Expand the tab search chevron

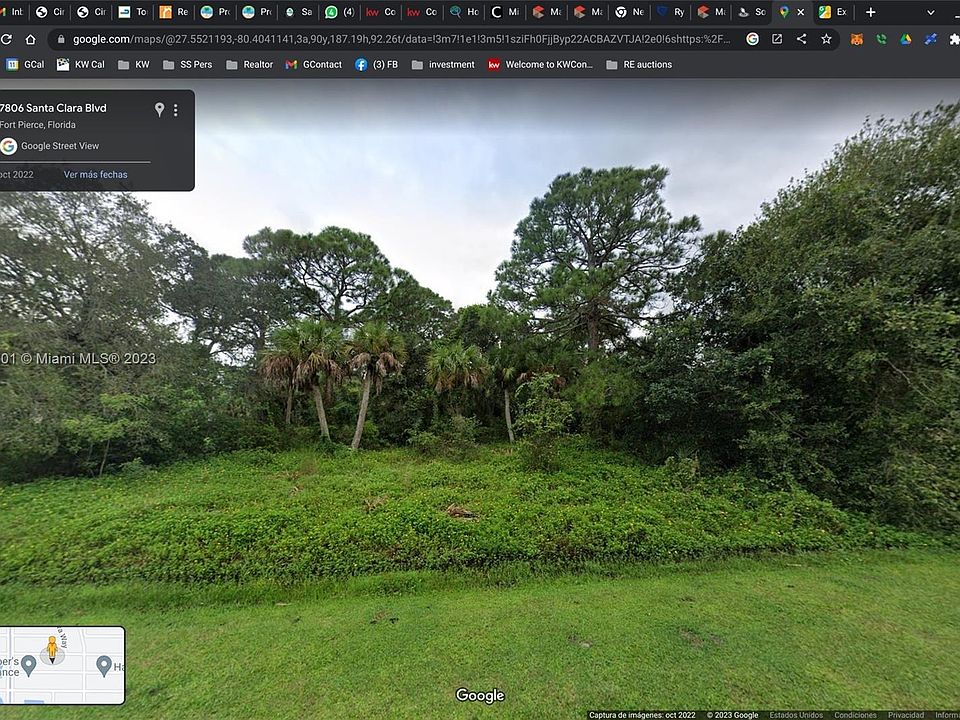pos(931,12)
